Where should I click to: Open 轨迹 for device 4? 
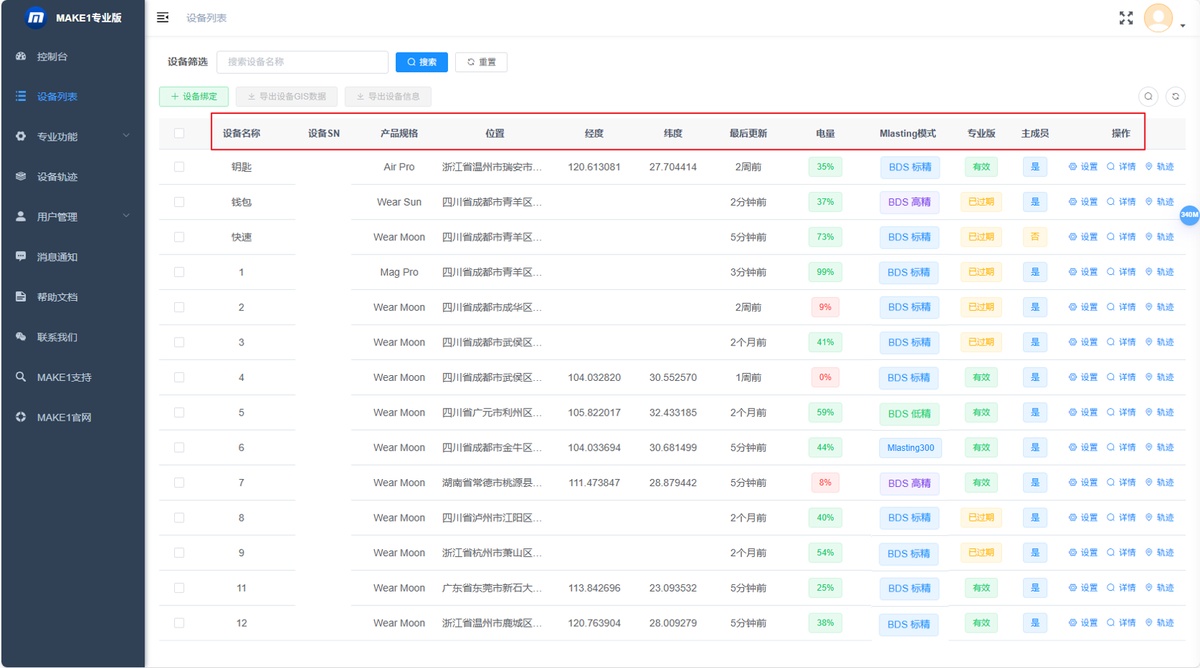click(x=1159, y=377)
